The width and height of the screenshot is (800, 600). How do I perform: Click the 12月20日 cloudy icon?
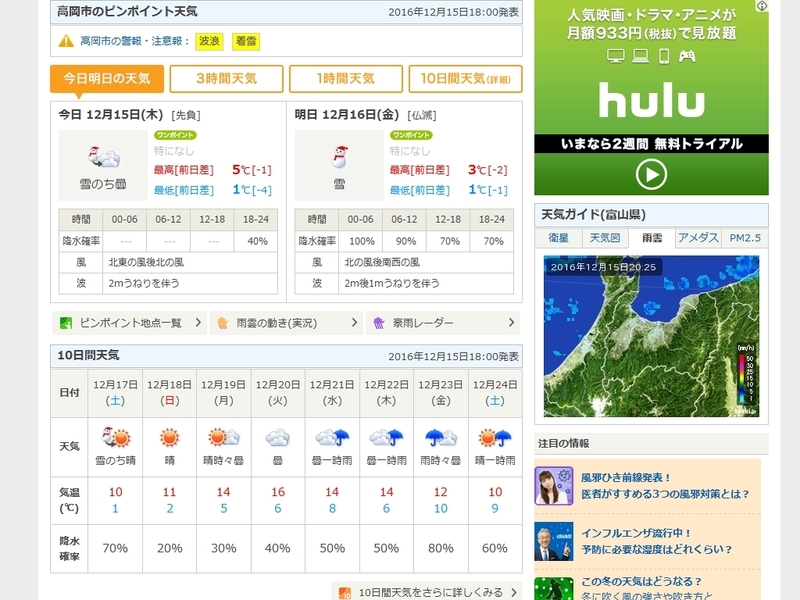click(278, 438)
